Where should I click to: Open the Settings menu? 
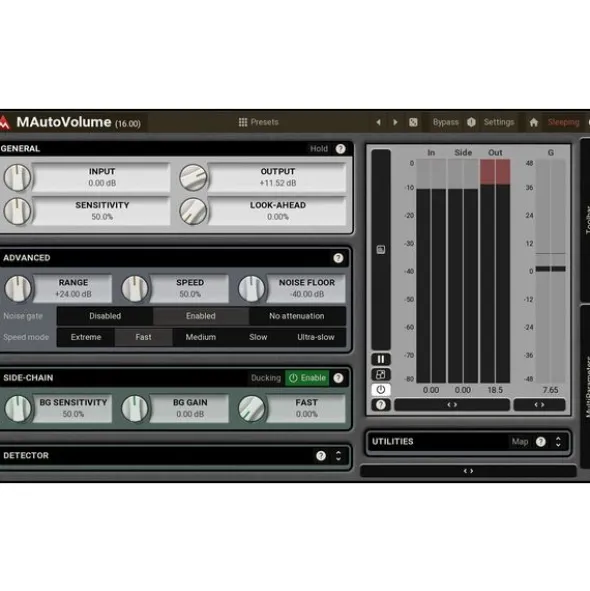click(499, 122)
